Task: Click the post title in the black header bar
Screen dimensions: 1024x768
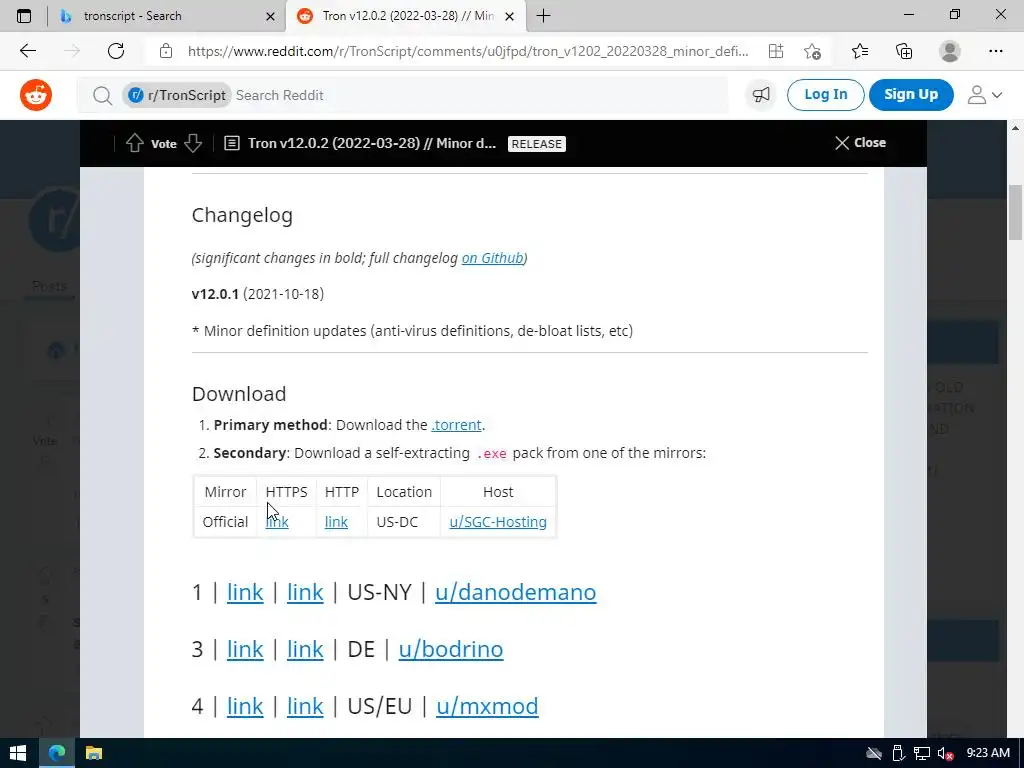Action: tap(372, 143)
